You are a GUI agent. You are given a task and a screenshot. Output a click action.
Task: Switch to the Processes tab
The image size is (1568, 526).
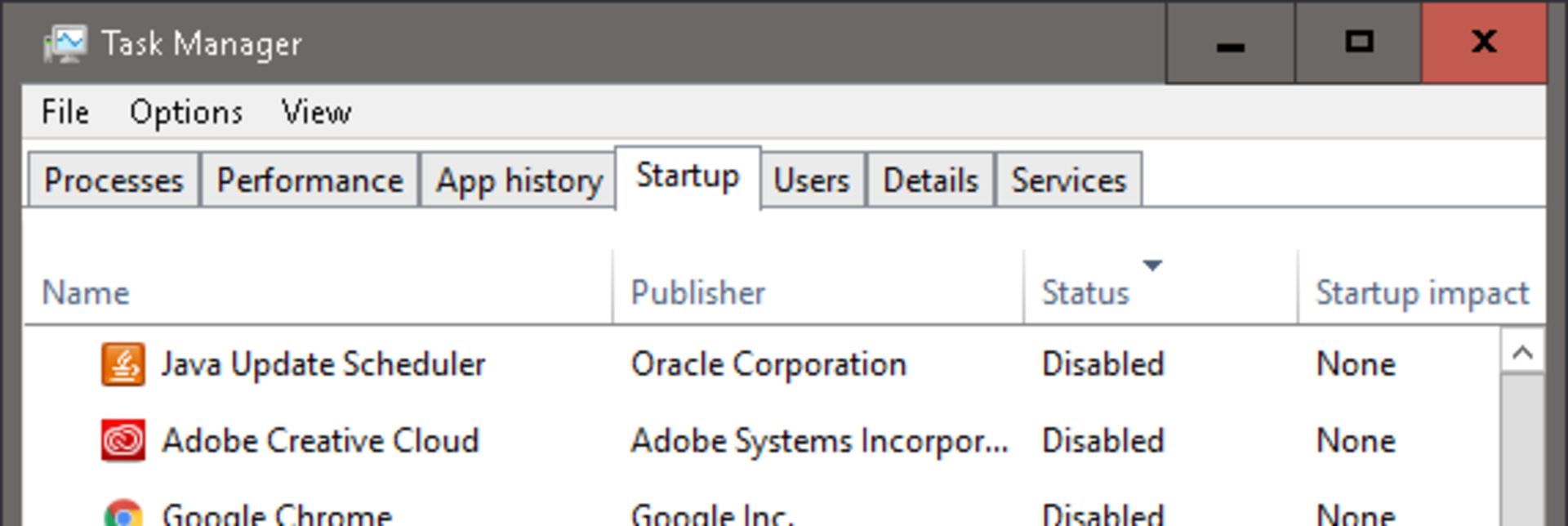(x=114, y=181)
